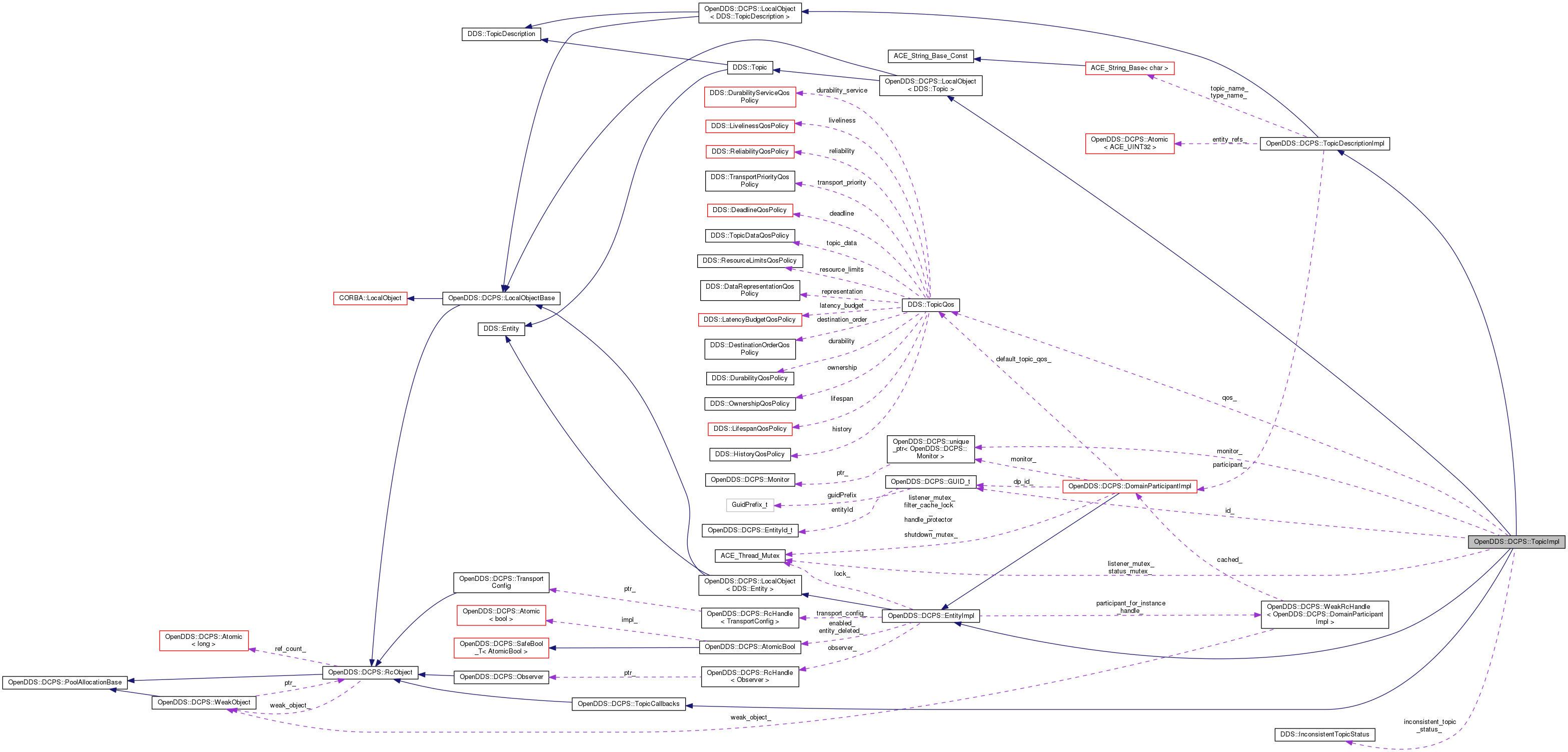Screen dimensions: 1568x752
Task: Click the participant_for_instance_handle_ edge label
Action: pos(1130,607)
